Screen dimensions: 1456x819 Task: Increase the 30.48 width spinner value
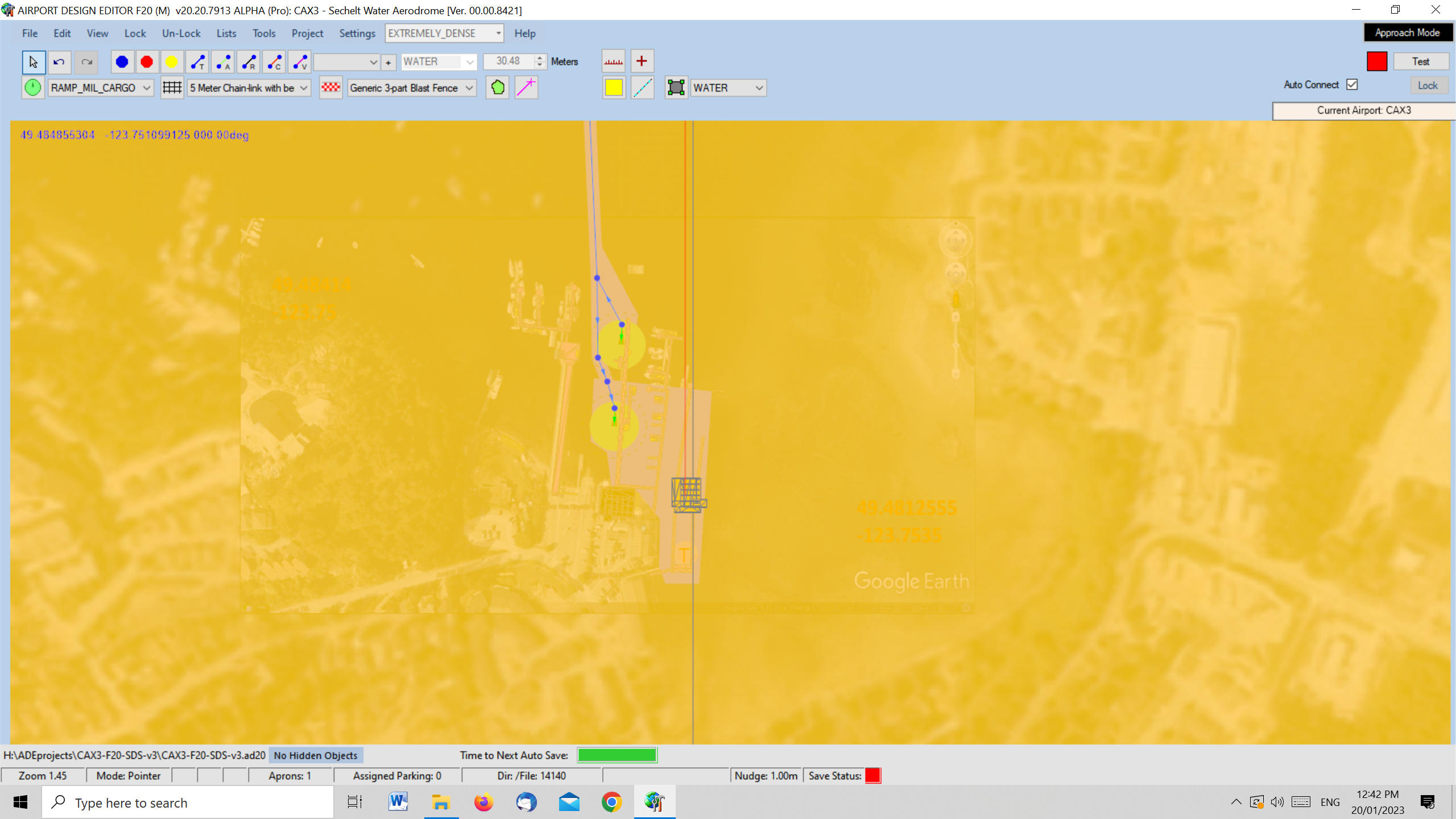540,58
